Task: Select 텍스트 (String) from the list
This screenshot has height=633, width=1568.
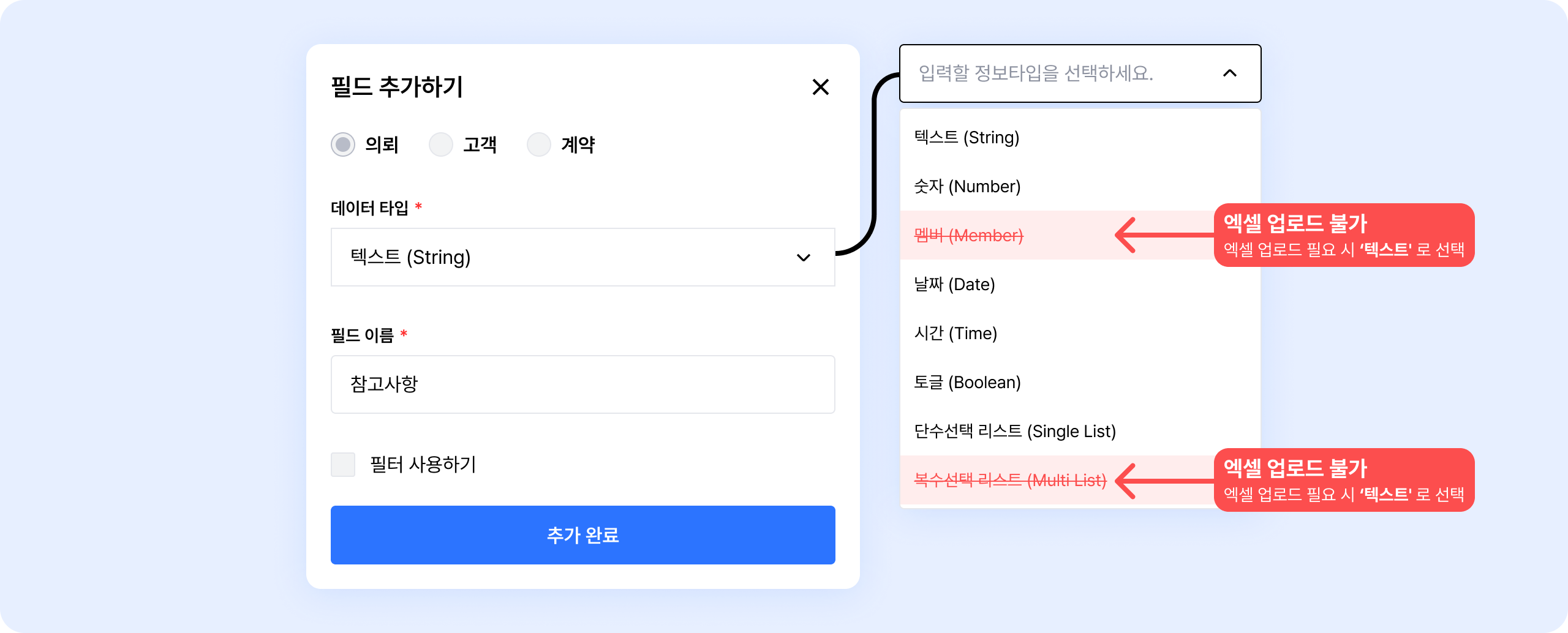Action: (967, 137)
